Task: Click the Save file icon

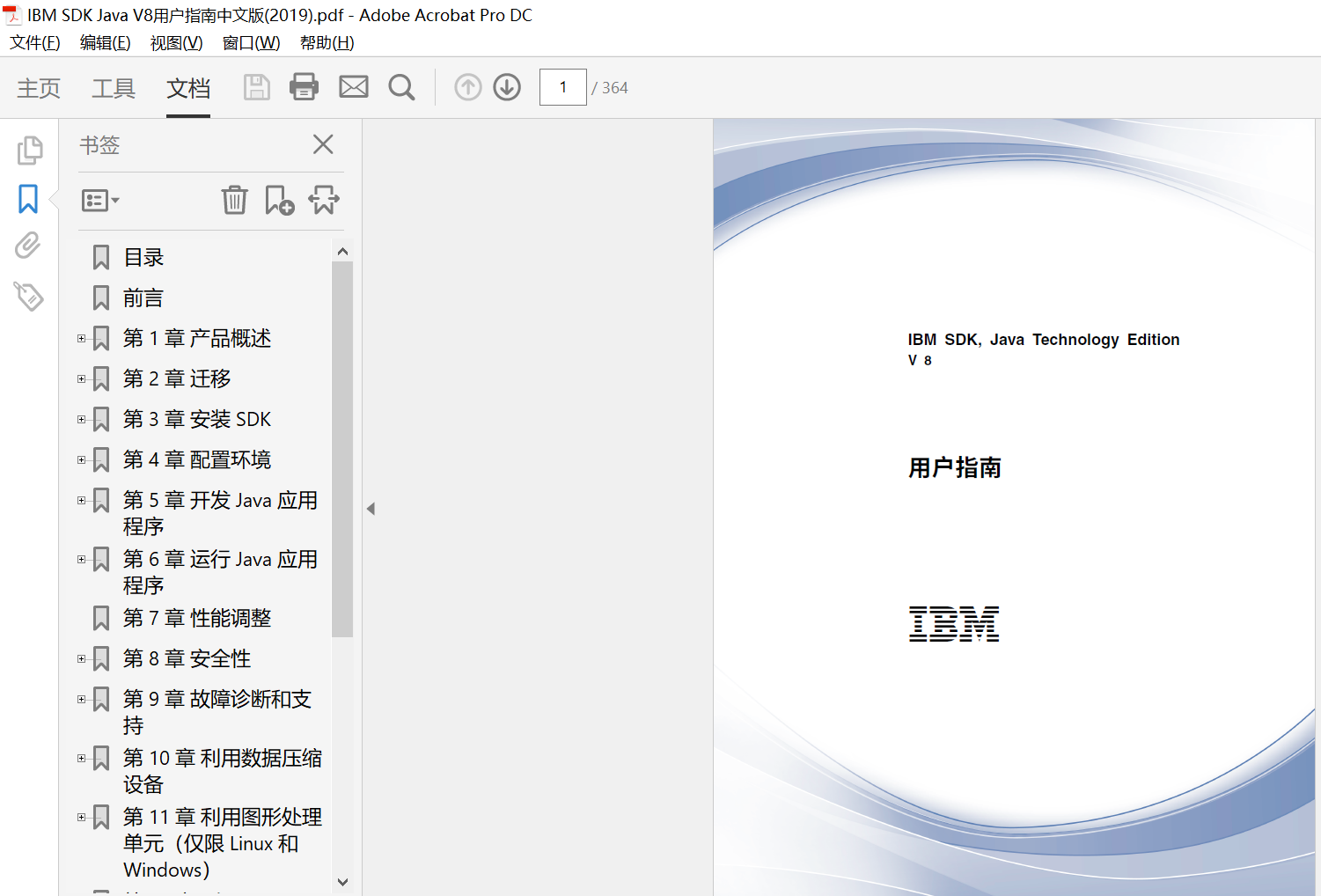Action: click(x=256, y=87)
